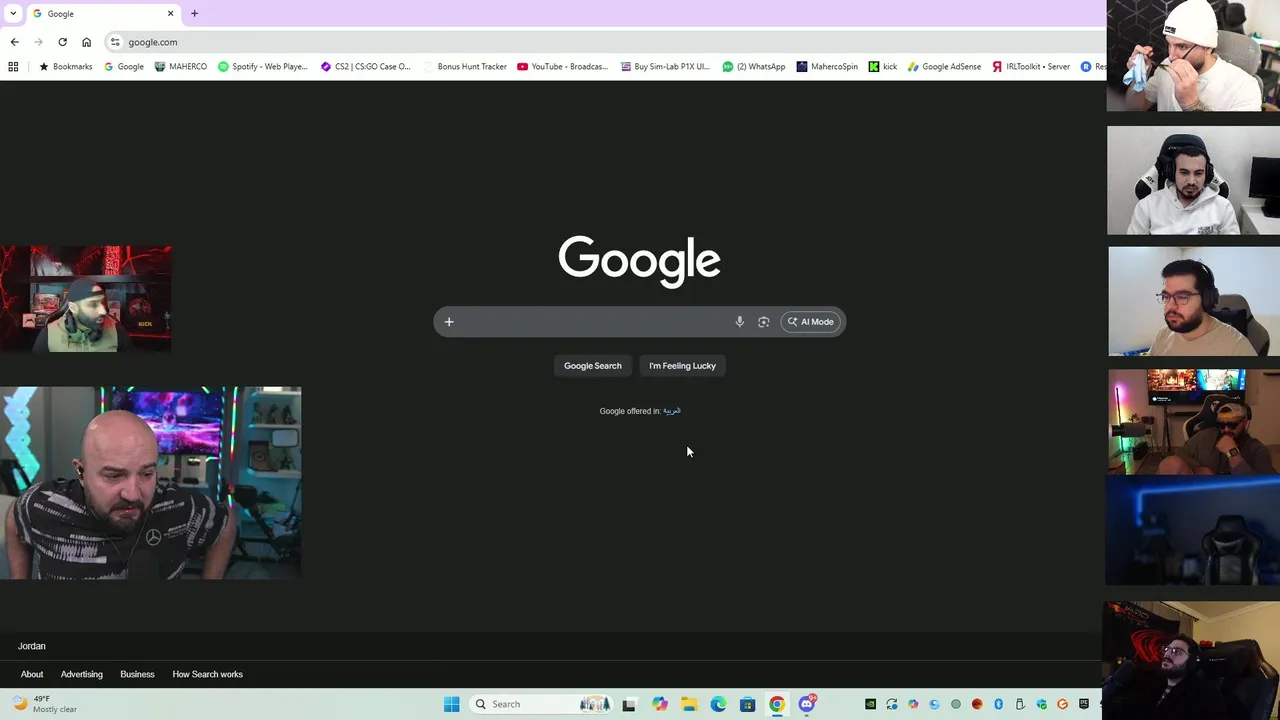View site information for google.com

(115, 42)
